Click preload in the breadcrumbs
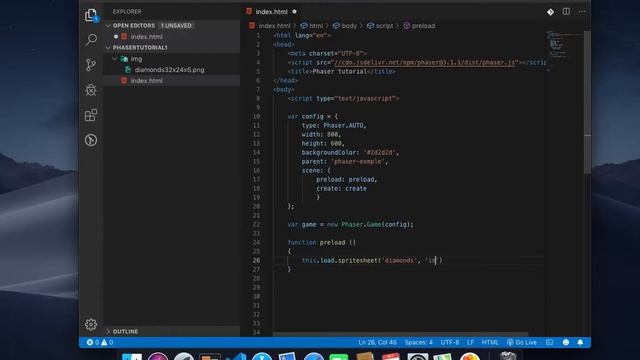This screenshot has height=360, width=640. [x=423, y=26]
